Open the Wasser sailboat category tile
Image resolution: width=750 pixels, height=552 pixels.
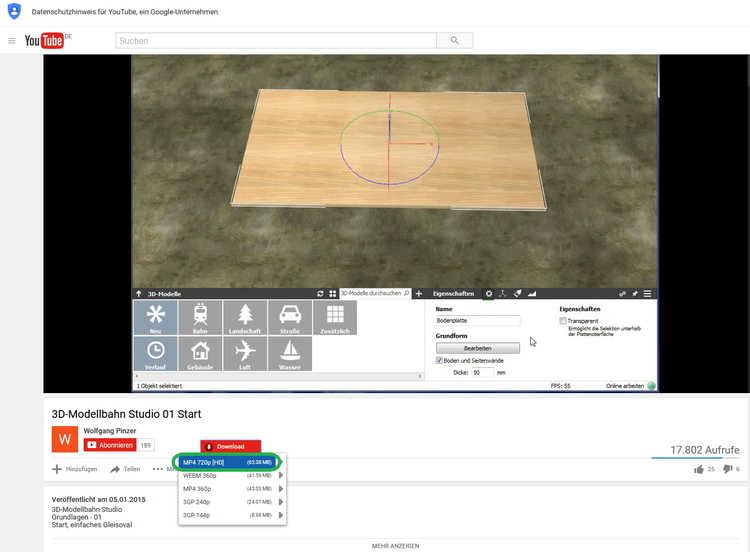(290, 353)
